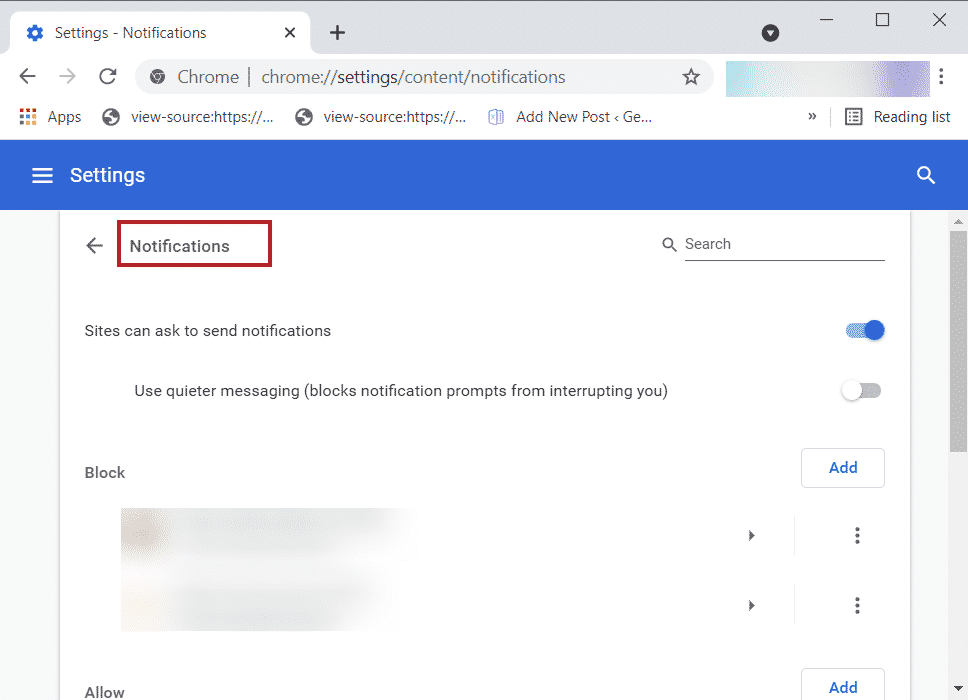Go back using the browser back arrow

(x=27, y=76)
